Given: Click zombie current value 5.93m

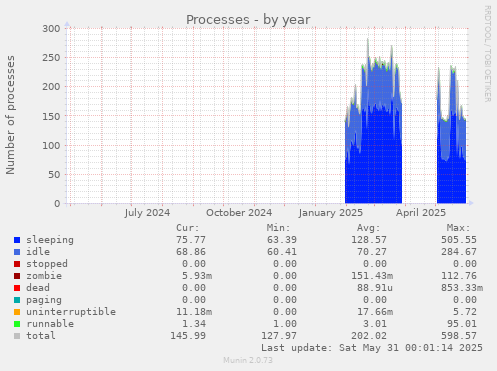Looking at the screenshot, I should pyautogui.click(x=197, y=276).
